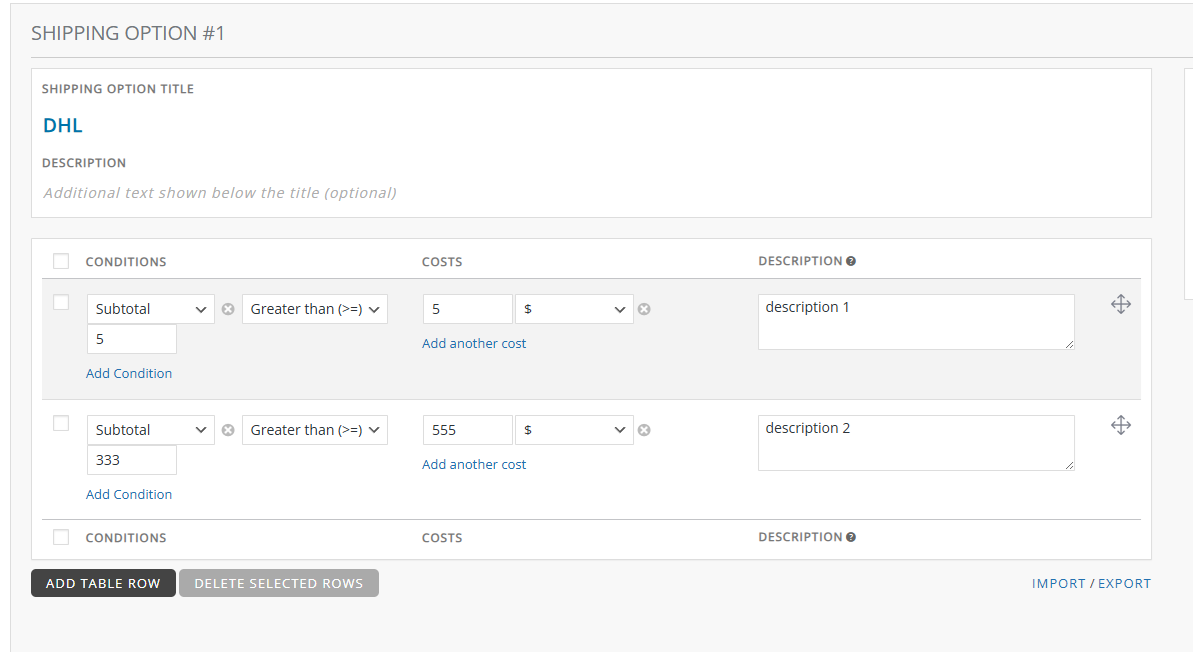Remove the Subtotal condition in first row
1204x652 pixels.
[228, 310]
